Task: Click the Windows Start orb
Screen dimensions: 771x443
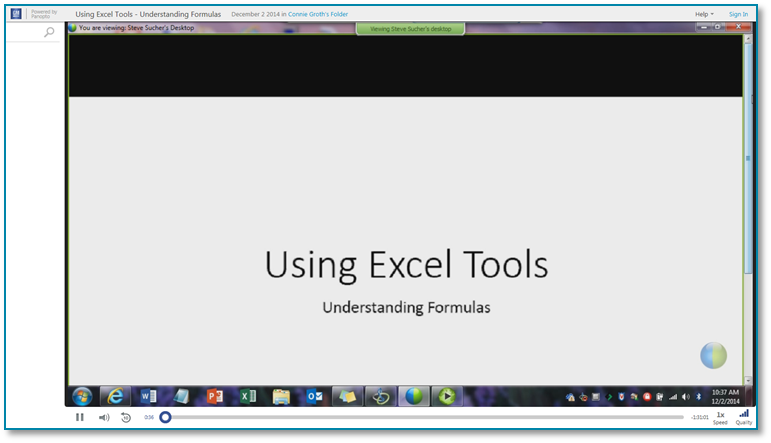Action: [82, 396]
